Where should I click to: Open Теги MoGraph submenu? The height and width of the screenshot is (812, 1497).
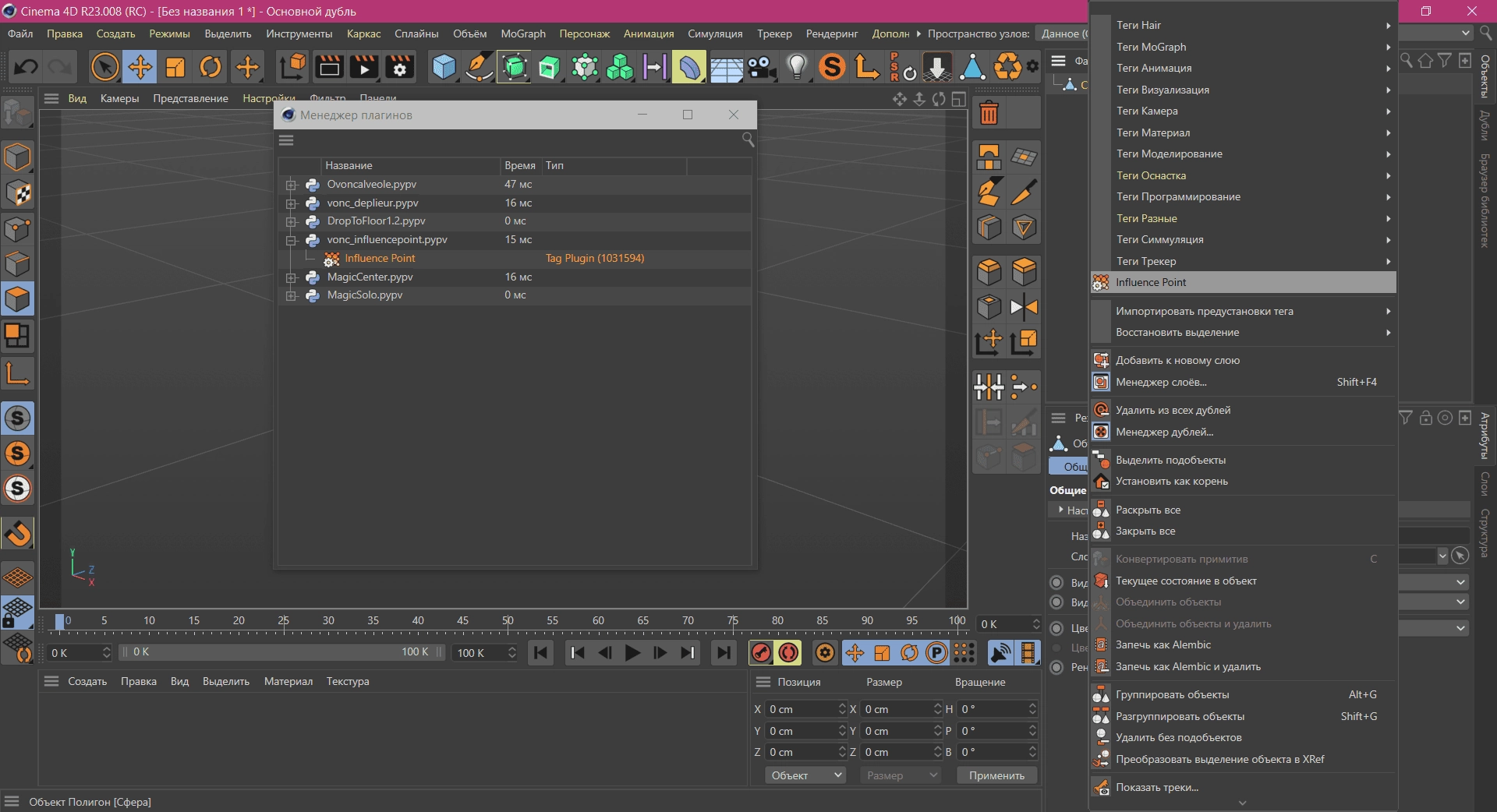coord(1244,47)
